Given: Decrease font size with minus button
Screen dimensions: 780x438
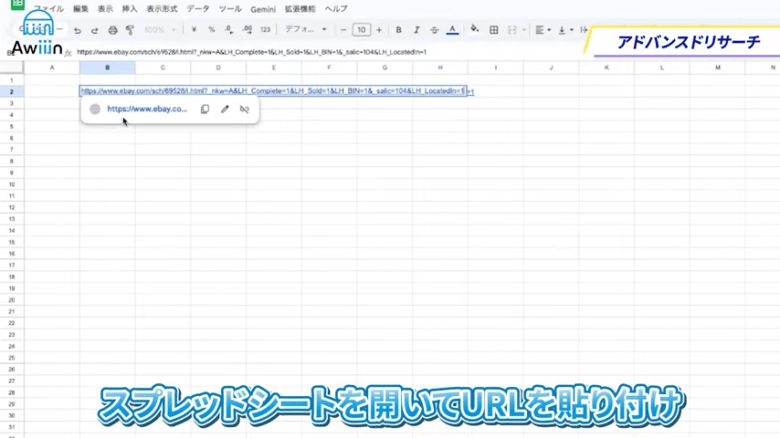Looking at the screenshot, I should (343, 30).
